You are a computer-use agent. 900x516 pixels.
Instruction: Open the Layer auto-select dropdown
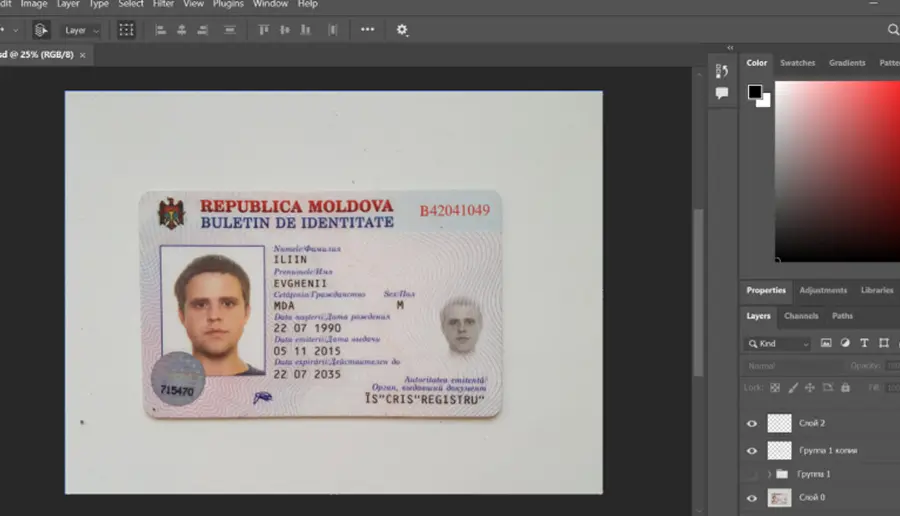(82, 30)
